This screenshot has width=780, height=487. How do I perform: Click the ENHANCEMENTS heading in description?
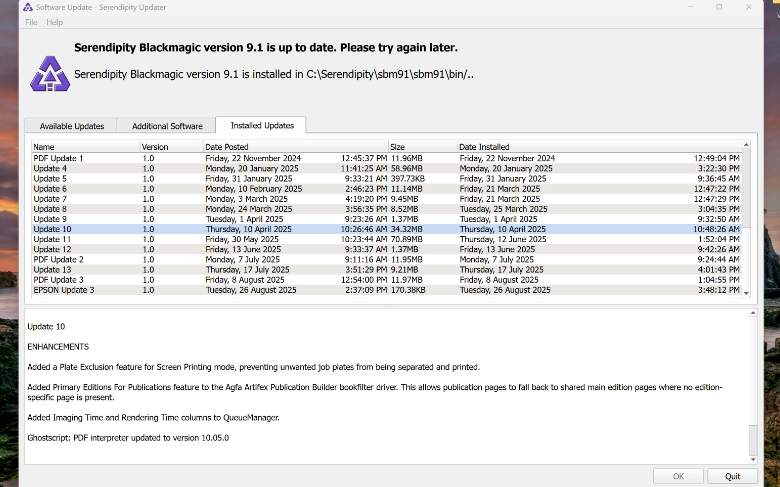(x=58, y=347)
